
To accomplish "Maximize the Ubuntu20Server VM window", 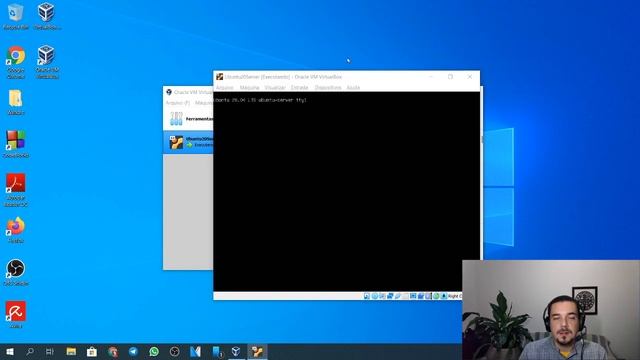I will [450, 77].
